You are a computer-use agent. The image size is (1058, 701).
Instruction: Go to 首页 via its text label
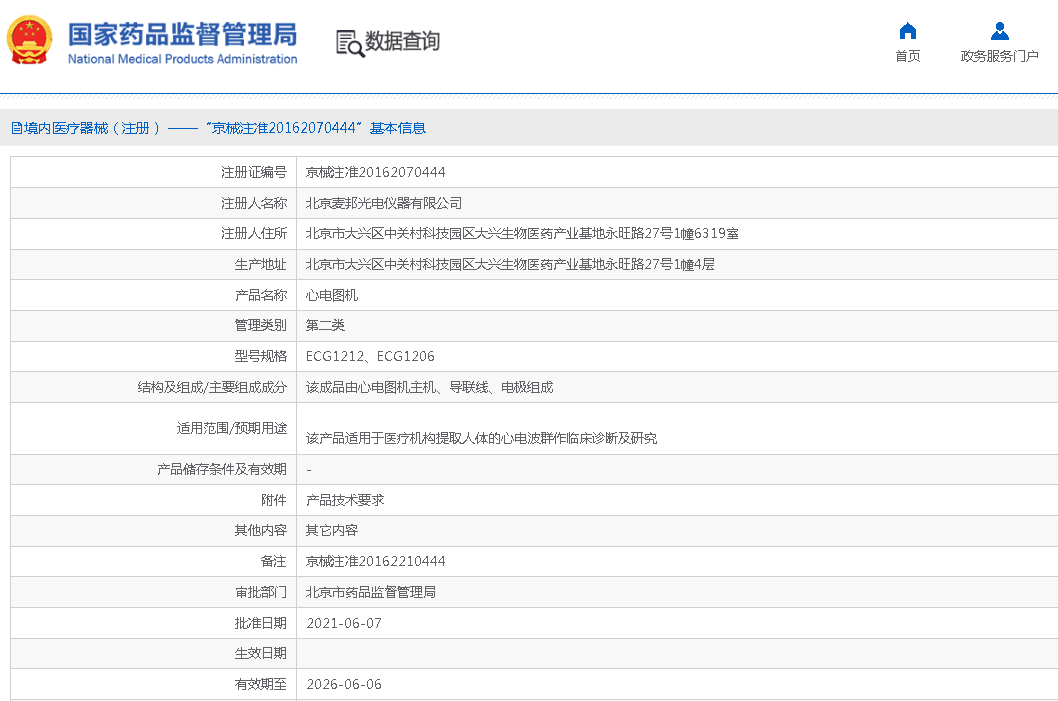point(907,56)
